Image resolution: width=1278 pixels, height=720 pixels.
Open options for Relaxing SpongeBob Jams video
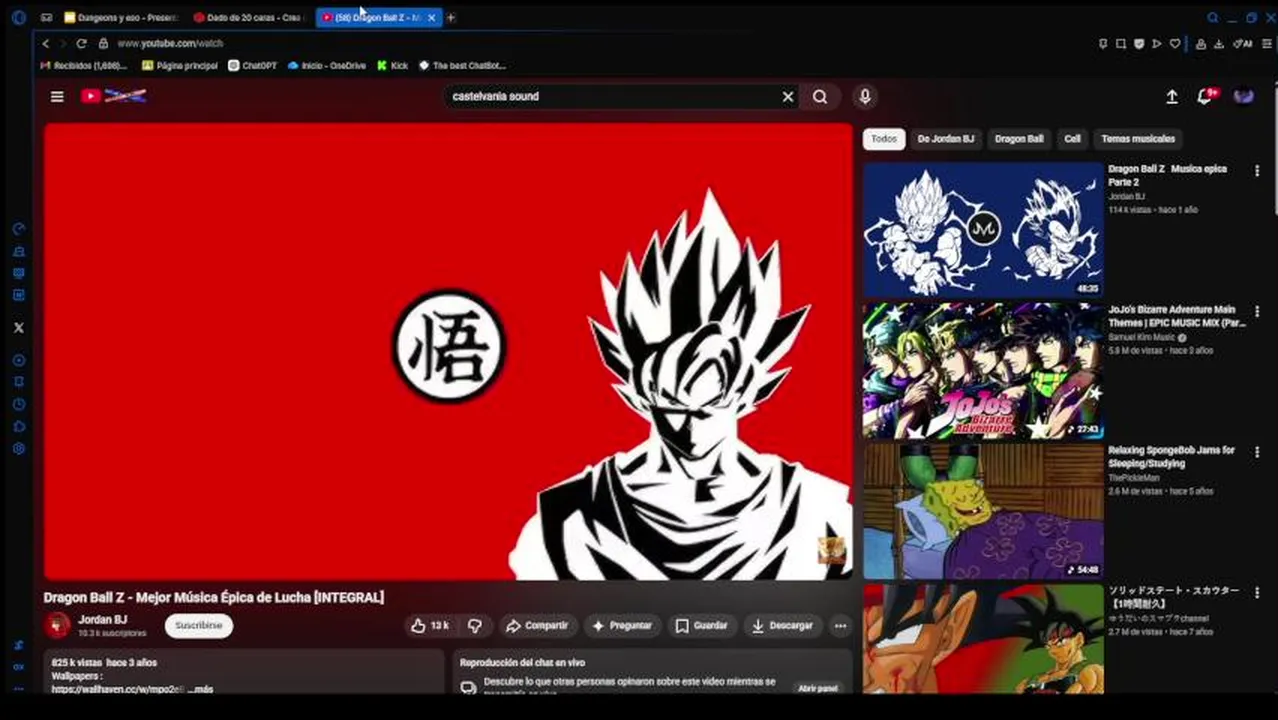[1257, 453]
